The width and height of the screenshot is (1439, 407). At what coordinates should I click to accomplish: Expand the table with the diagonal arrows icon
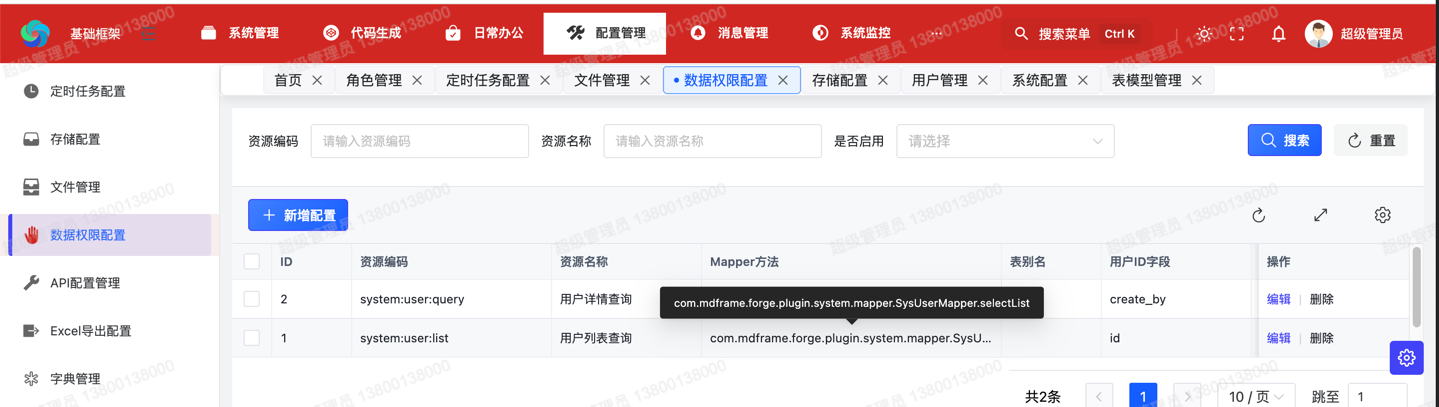(1321, 215)
